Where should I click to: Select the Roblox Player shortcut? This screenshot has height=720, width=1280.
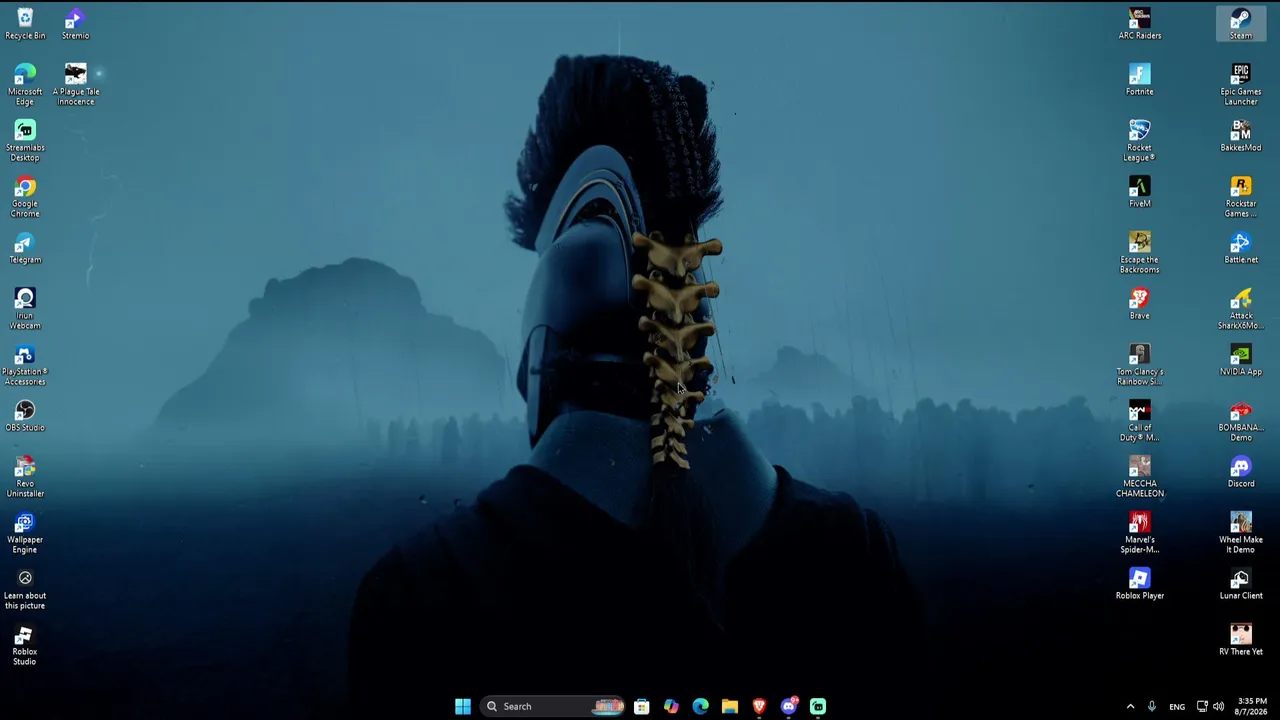1140,584
